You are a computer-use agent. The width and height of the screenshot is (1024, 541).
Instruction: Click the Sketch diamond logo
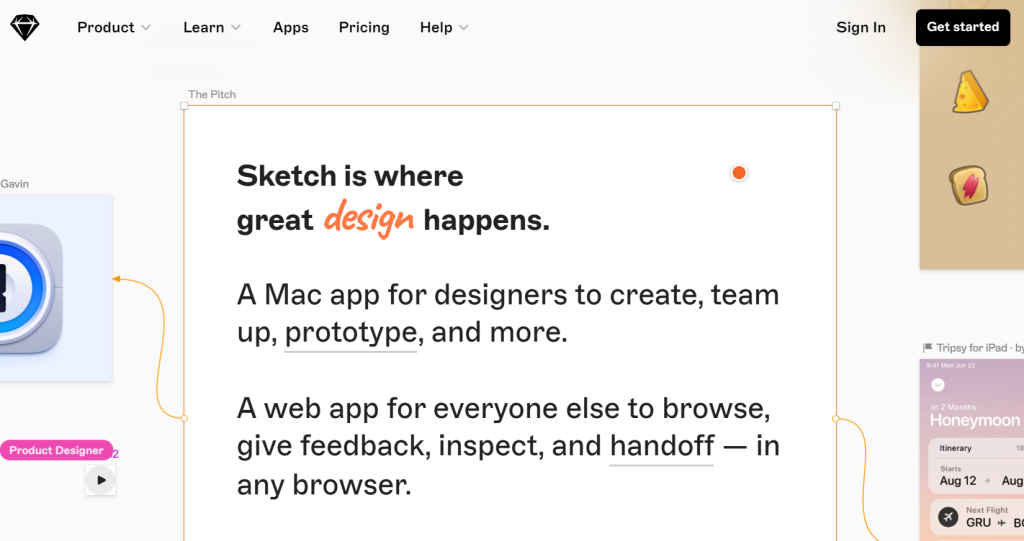click(x=25, y=28)
